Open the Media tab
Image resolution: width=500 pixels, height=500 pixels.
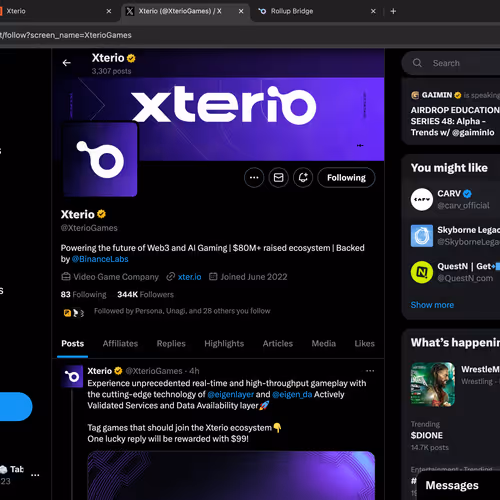click(x=324, y=344)
